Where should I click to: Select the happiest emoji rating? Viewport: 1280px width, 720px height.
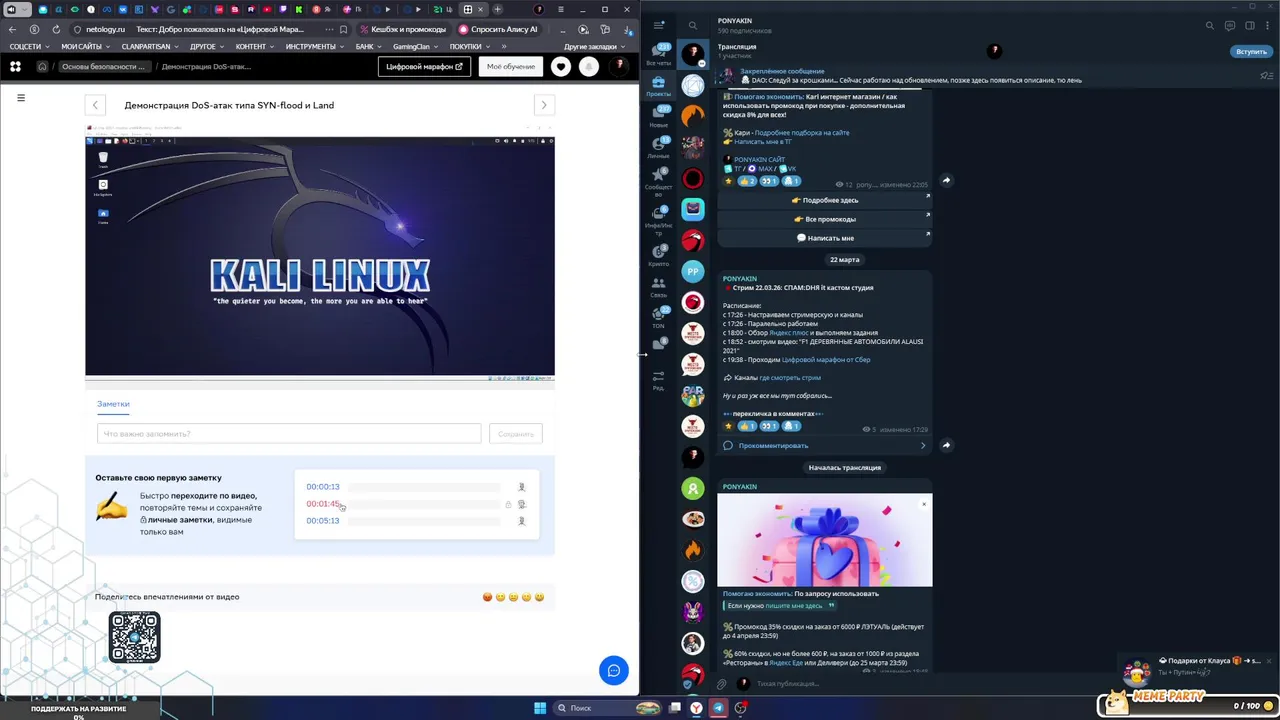540,597
